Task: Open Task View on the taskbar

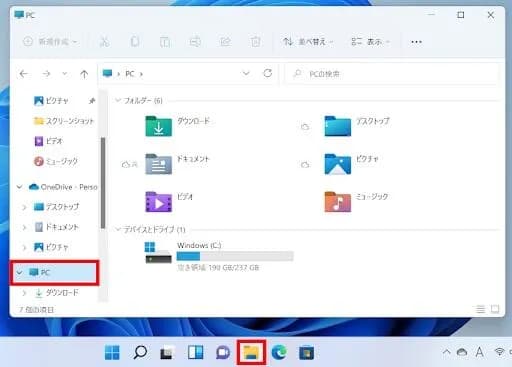Action: click(x=167, y=353)
